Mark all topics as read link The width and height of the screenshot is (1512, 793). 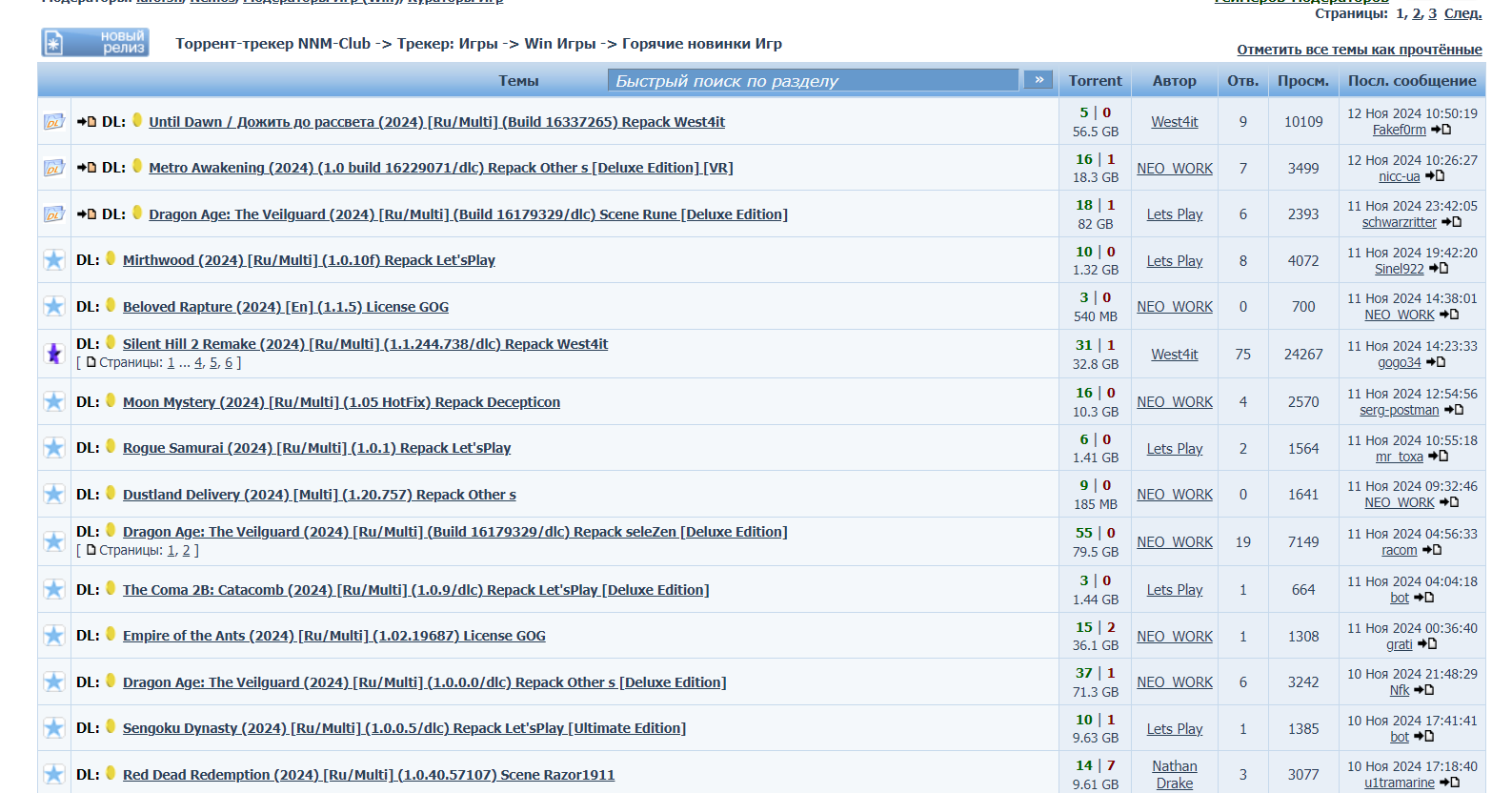click(x=1360, y=50)
